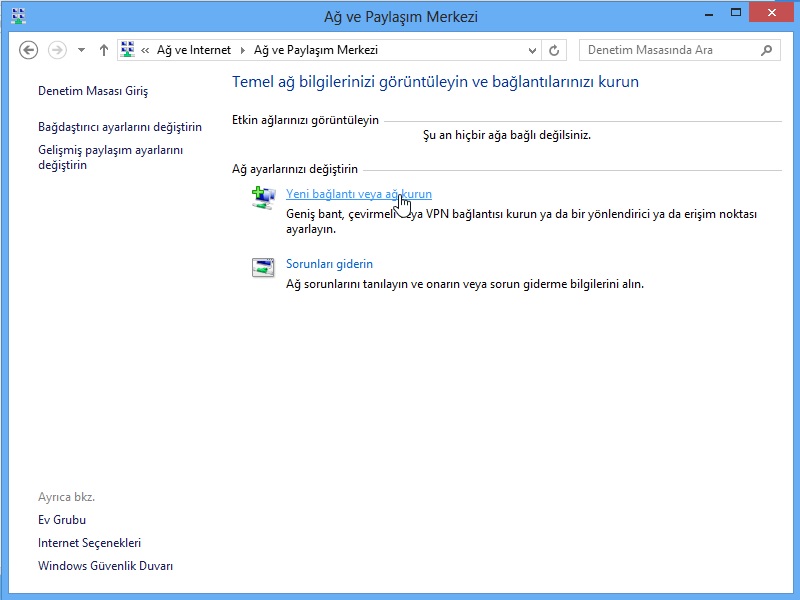This screenshot has width=800, height=600.
Task: Minimize the Ağ ve Paylaşım Merkezi window
Action: click(x=709, y=14)
